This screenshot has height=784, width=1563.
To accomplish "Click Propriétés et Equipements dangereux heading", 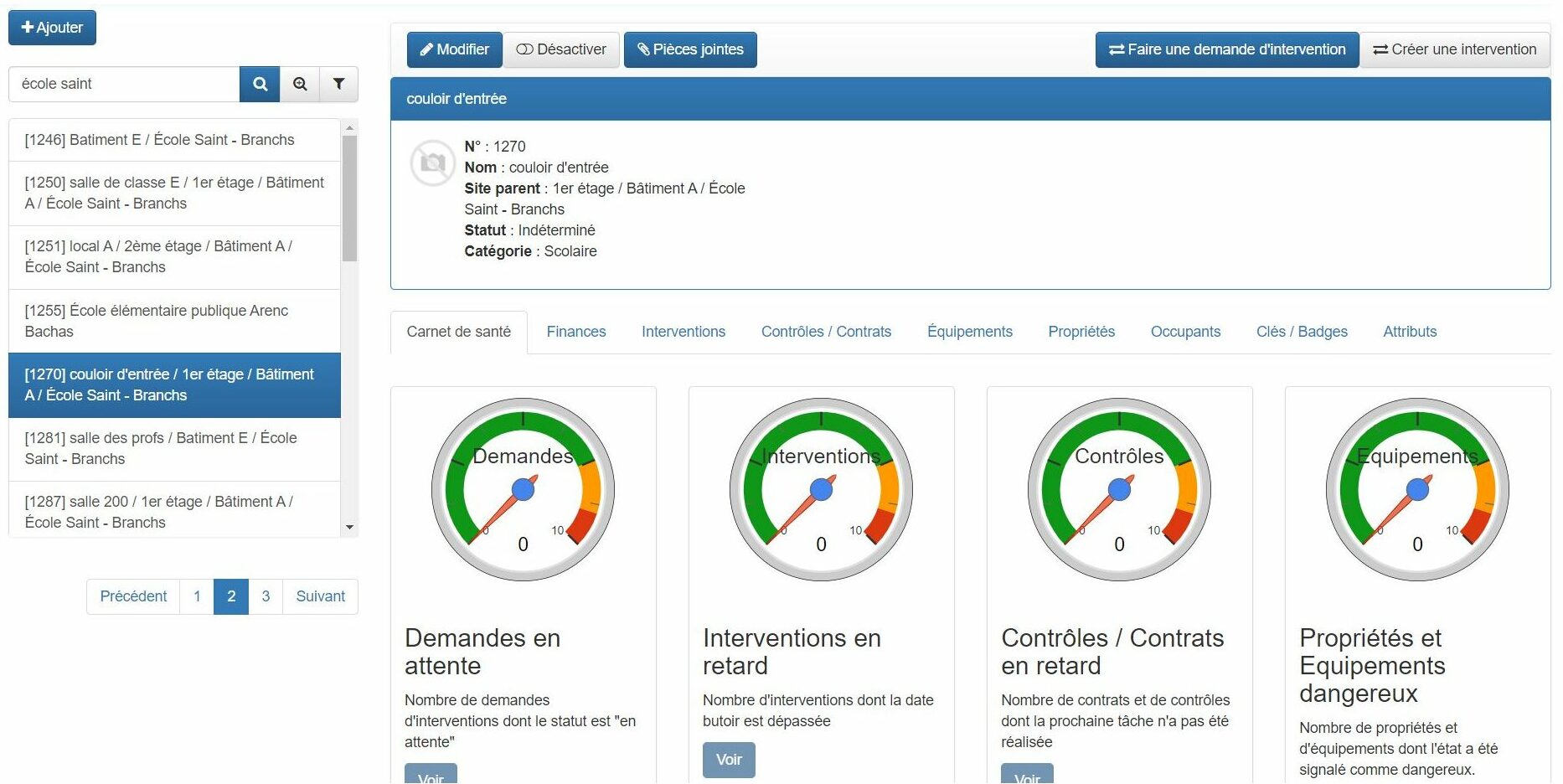I will tap(1372, 665).
